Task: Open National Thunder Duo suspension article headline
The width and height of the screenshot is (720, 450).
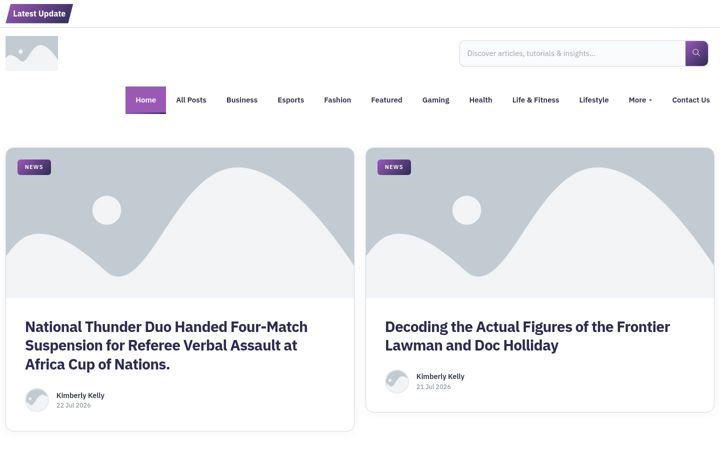Action: [x=166, y=345]
